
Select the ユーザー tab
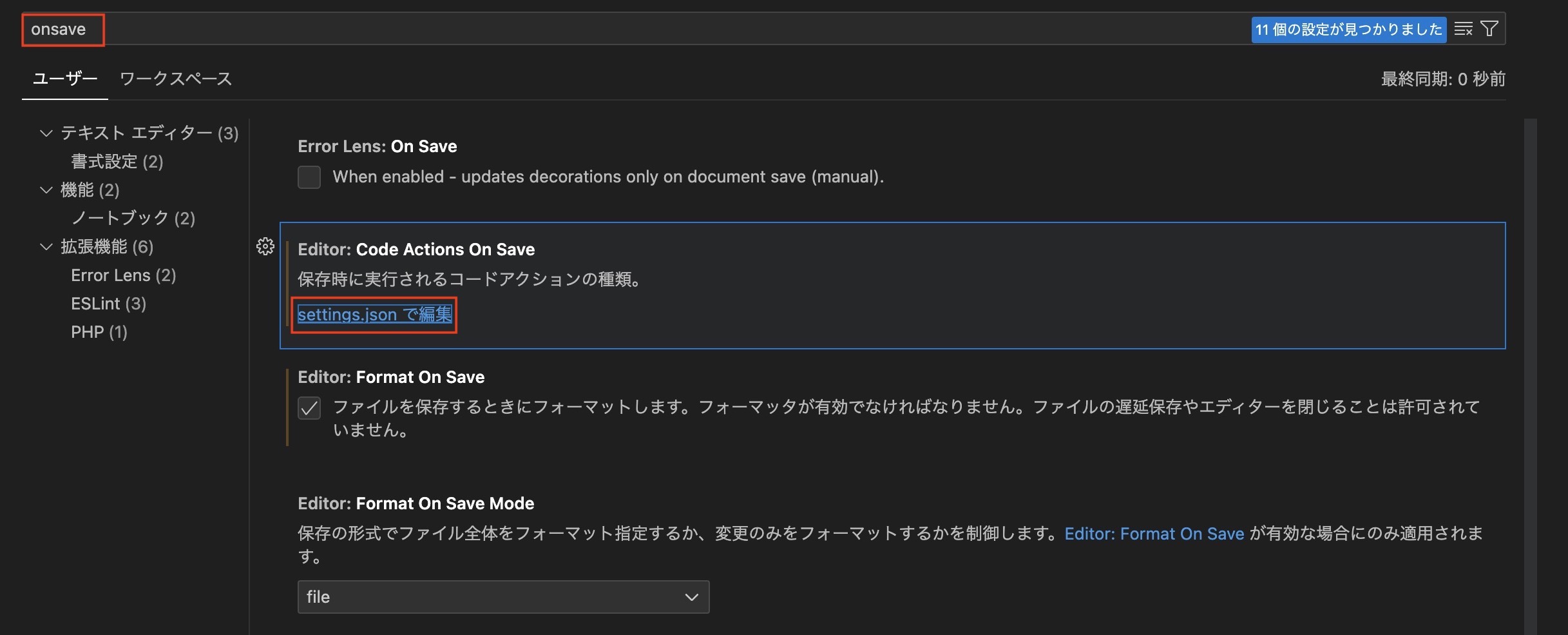[x=64, y=79]
